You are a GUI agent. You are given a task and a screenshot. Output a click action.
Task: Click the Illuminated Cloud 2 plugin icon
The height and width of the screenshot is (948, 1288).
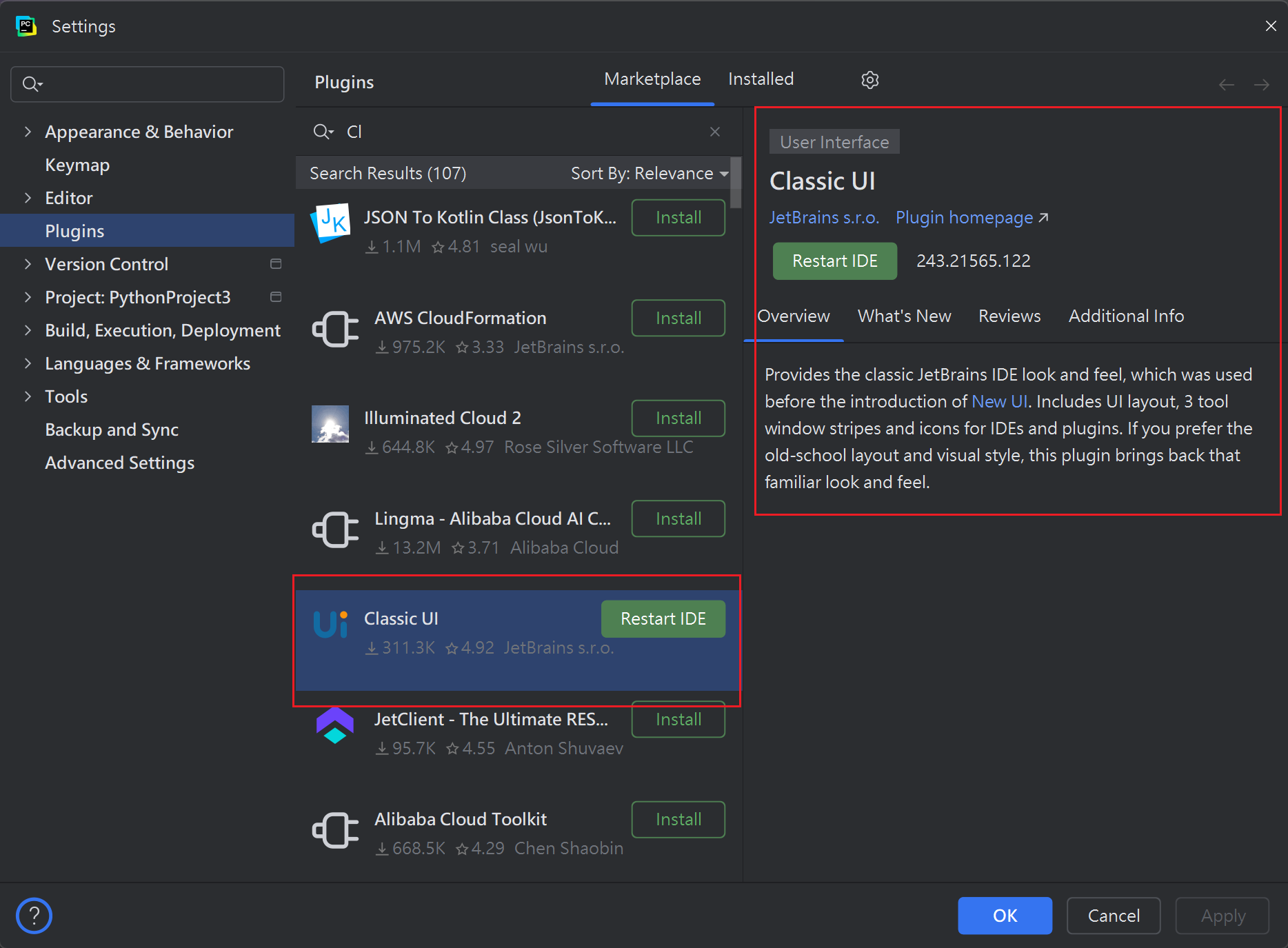(330, 423)
